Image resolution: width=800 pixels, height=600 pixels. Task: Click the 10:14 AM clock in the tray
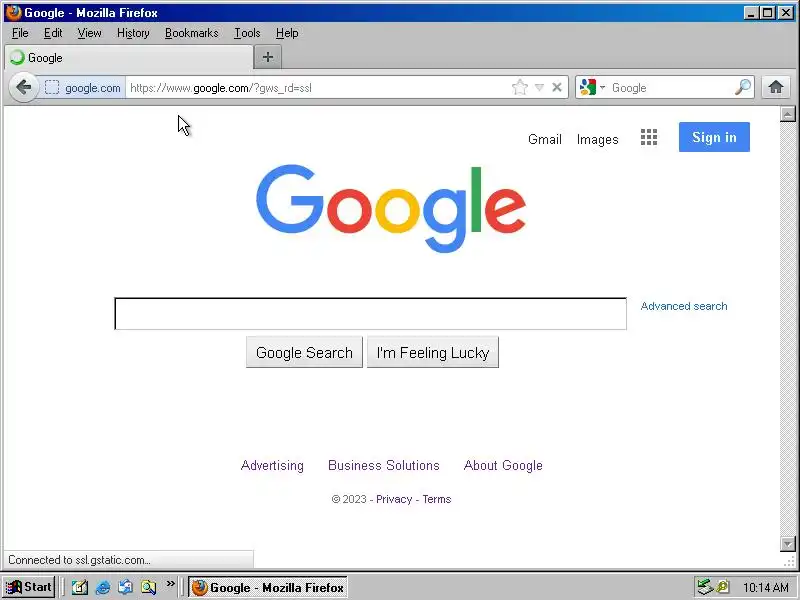tap(765, 588)
